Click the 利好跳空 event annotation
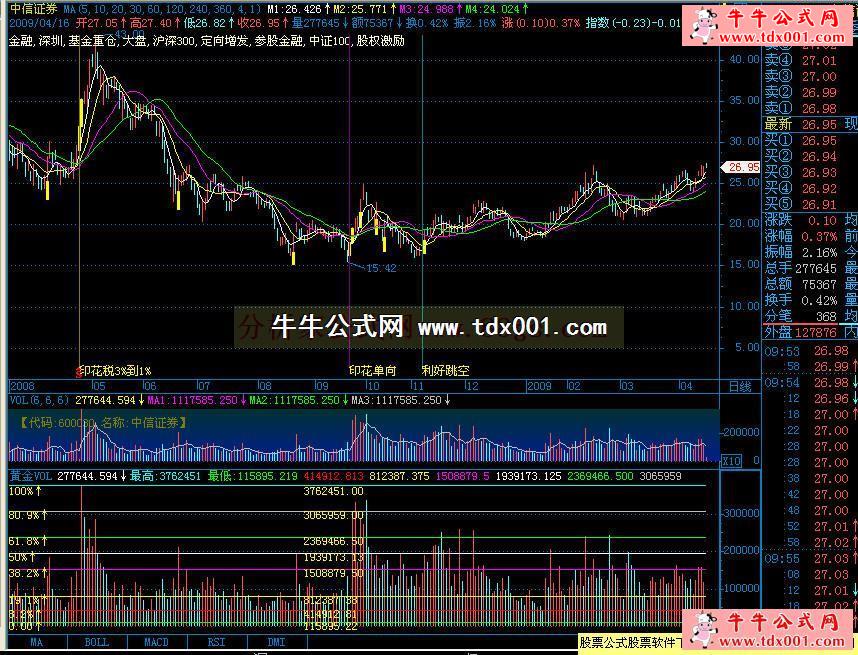 click(445, 370)
